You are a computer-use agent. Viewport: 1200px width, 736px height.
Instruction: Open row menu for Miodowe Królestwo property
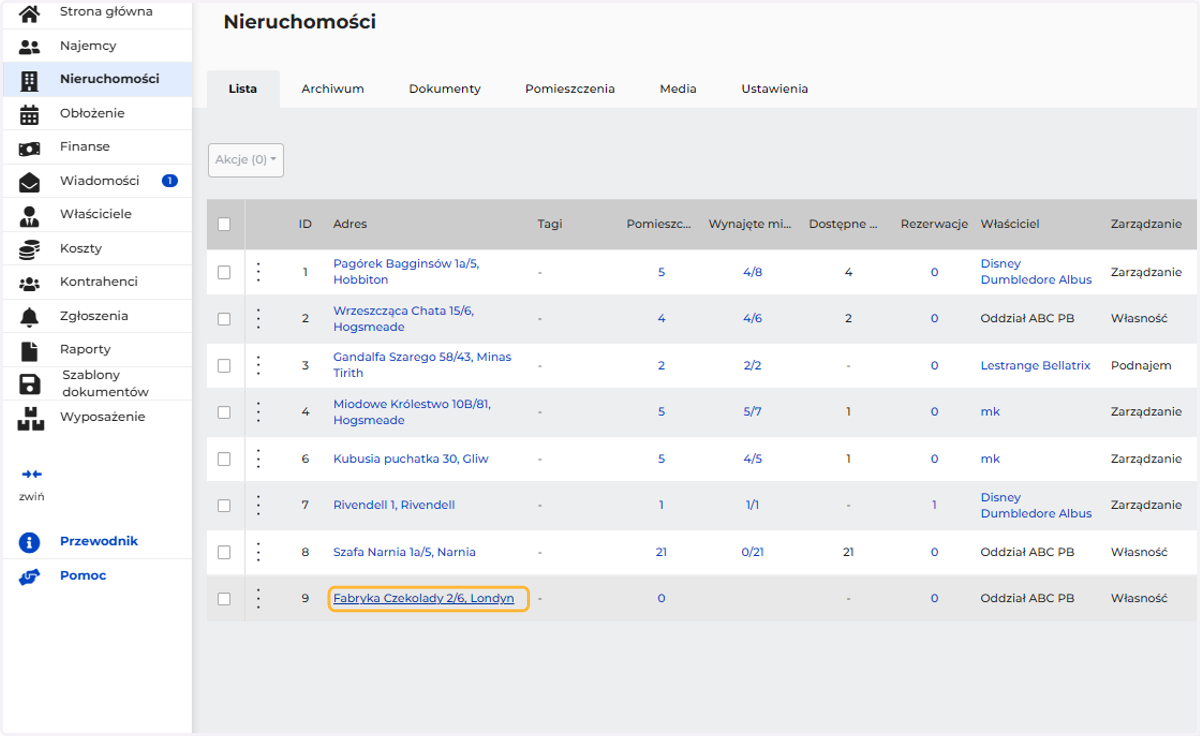pyautogui.click(x=258, y=412)
